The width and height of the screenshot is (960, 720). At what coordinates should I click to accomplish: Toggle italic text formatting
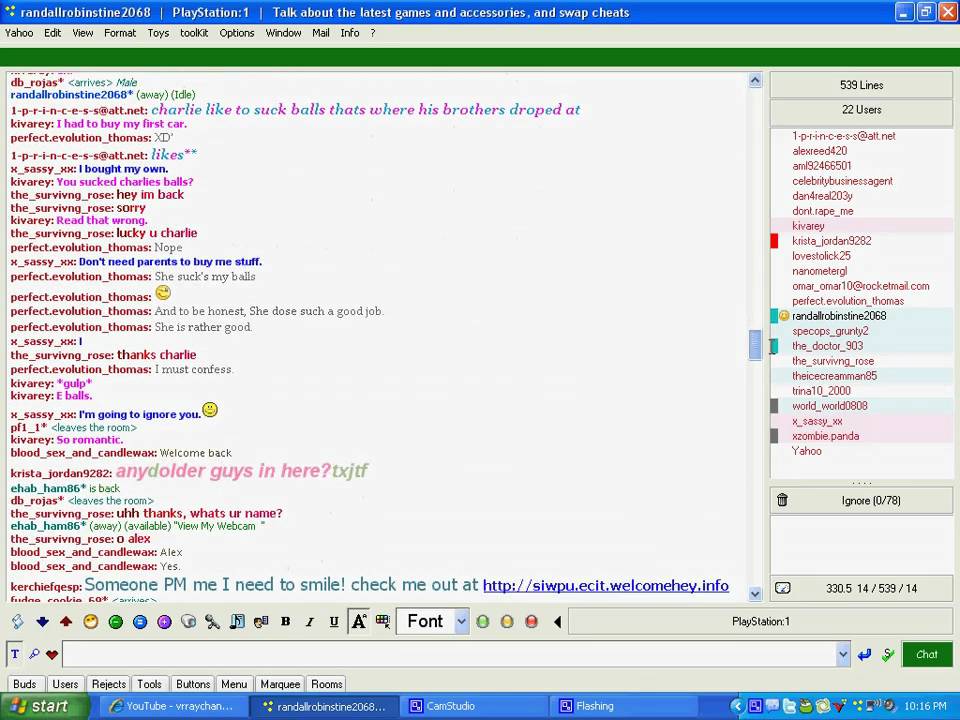[310, 621]
